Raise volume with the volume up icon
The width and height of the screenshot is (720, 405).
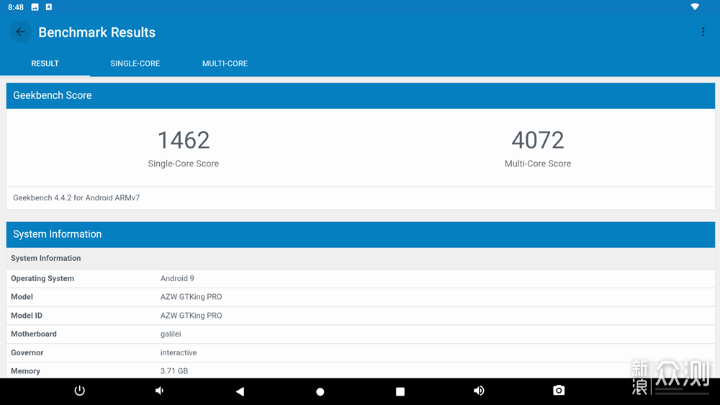tap(479, 391)
